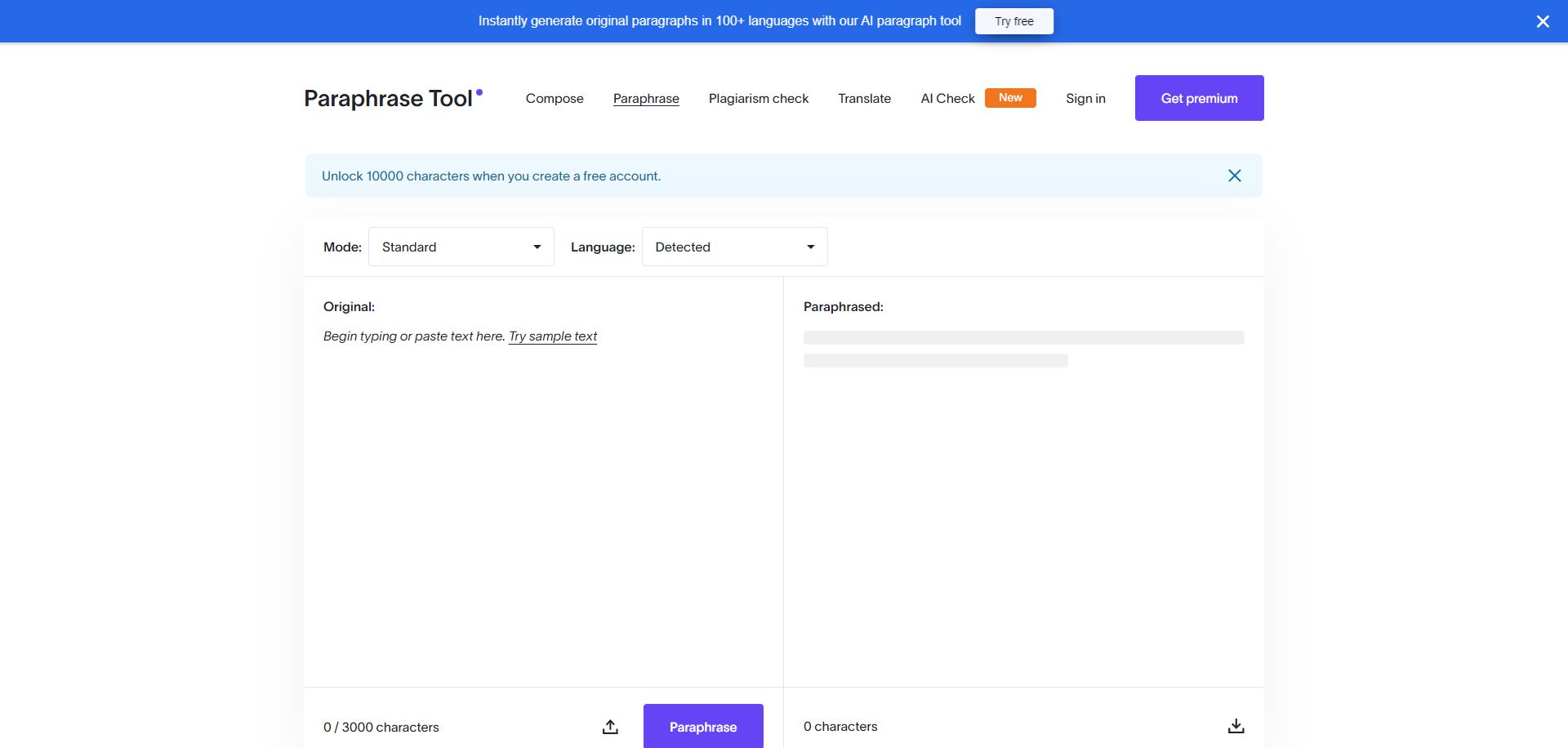
Task: Click the 0 characters output count
Action: click(840, 726)
